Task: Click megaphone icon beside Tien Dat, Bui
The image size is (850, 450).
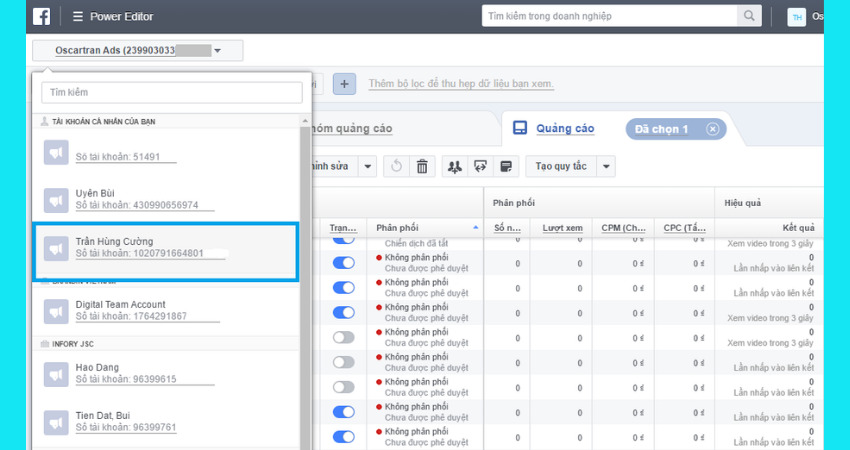Action: tap(56, 422)
